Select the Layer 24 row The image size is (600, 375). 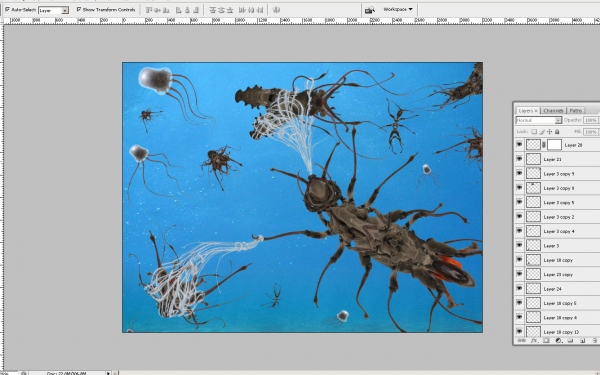click(558, 289)
